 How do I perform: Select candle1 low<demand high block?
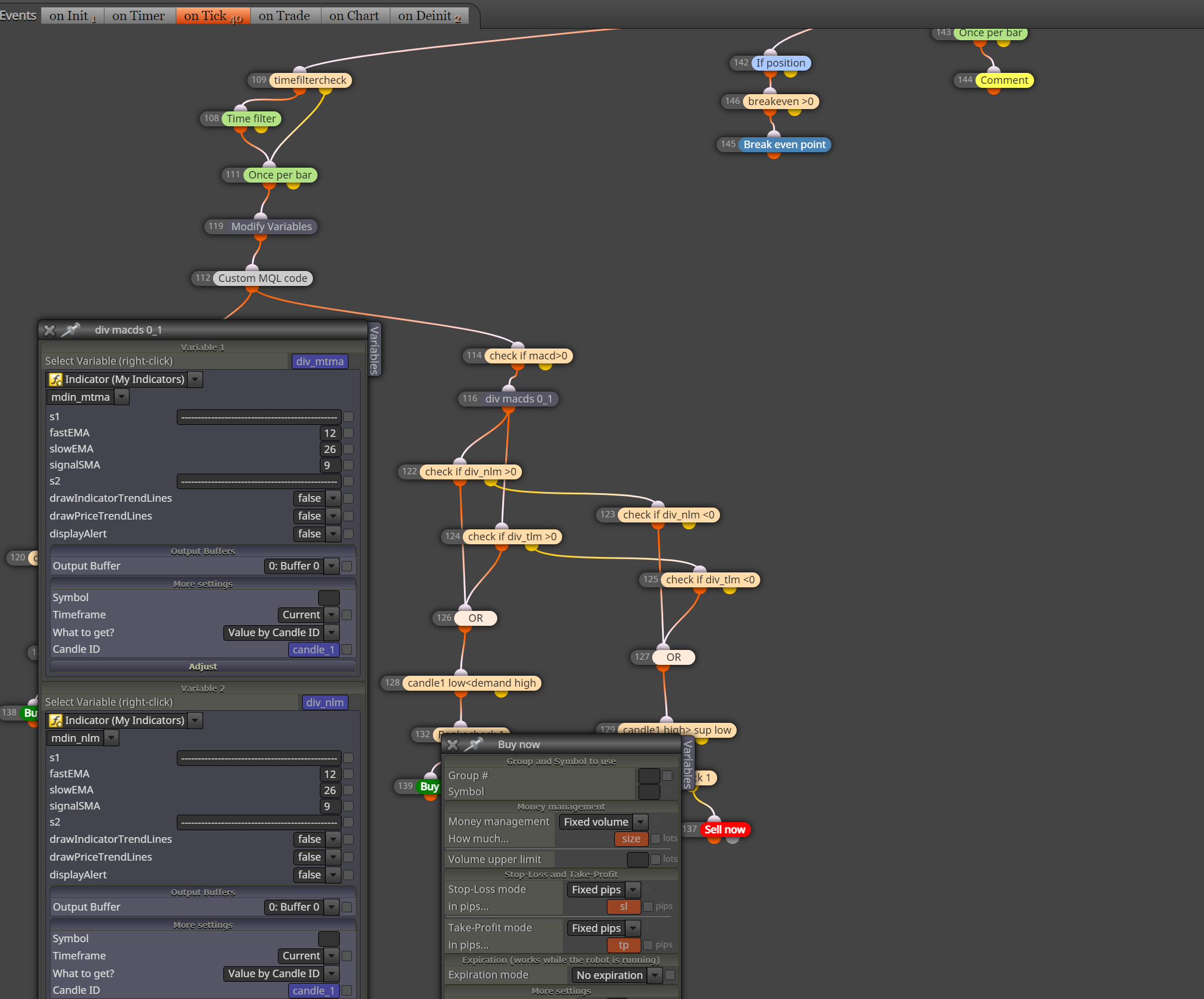(472, 683)
